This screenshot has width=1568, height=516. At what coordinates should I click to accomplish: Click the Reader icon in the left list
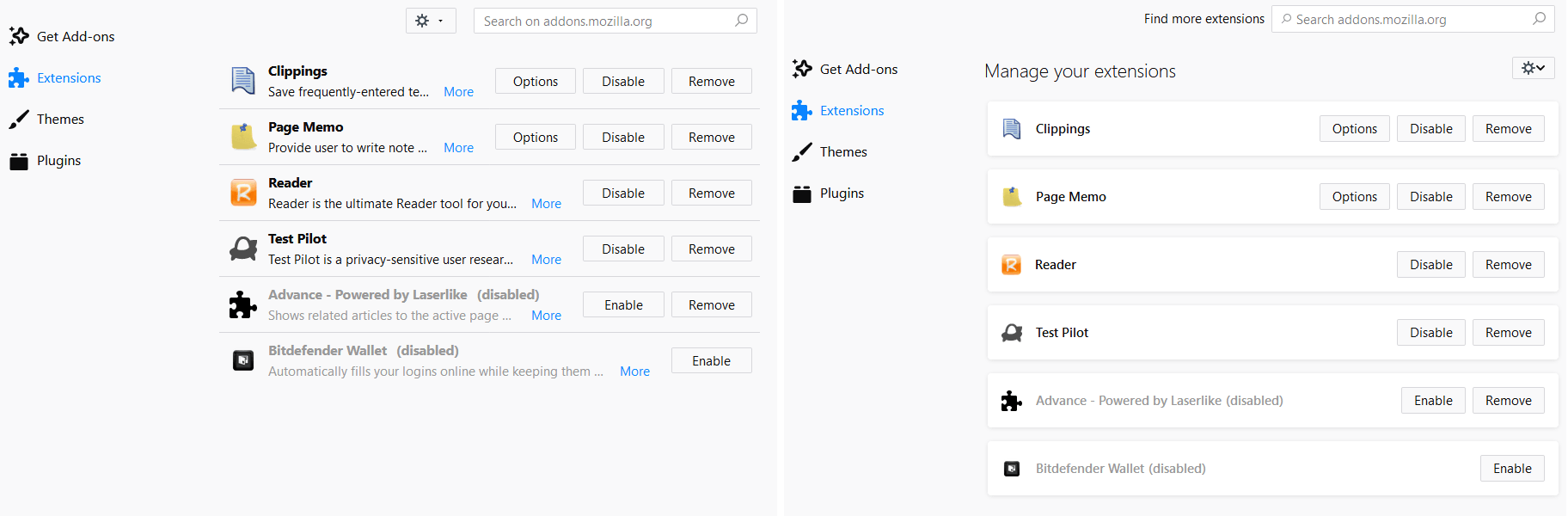pos(243,193)
